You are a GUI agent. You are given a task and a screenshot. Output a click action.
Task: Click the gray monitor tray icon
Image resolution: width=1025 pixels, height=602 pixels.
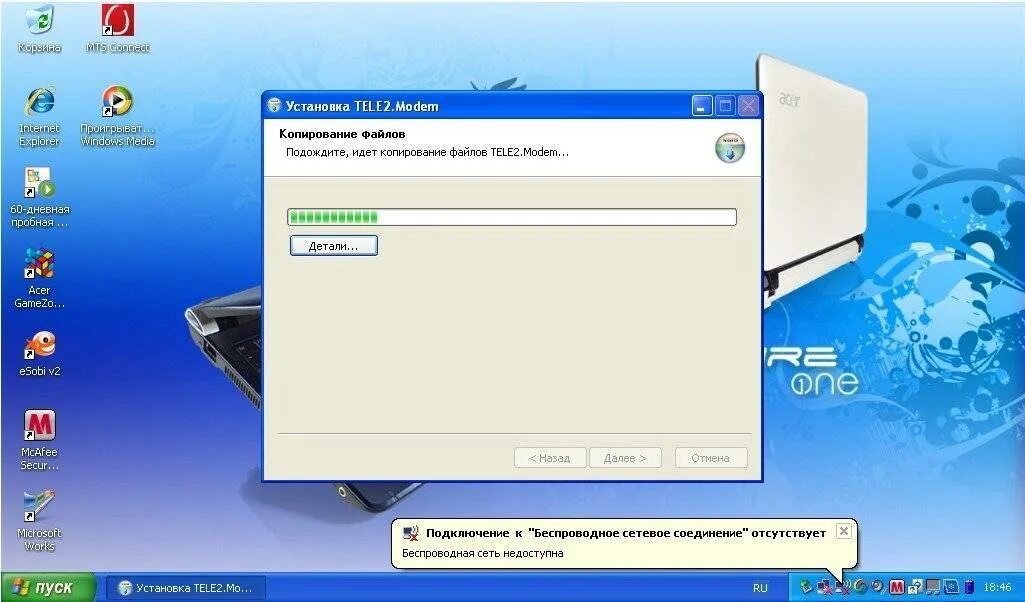933,588
